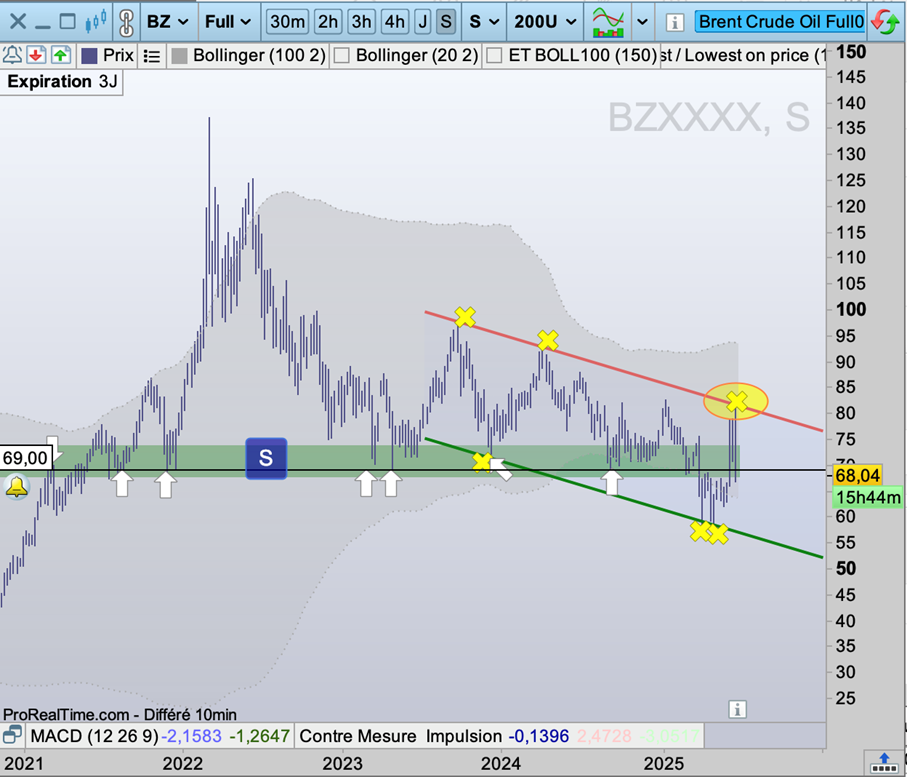This screenshot has width=907, height=777.
Task: Select the yellow cross near 100 level
Action: (465, 317)
